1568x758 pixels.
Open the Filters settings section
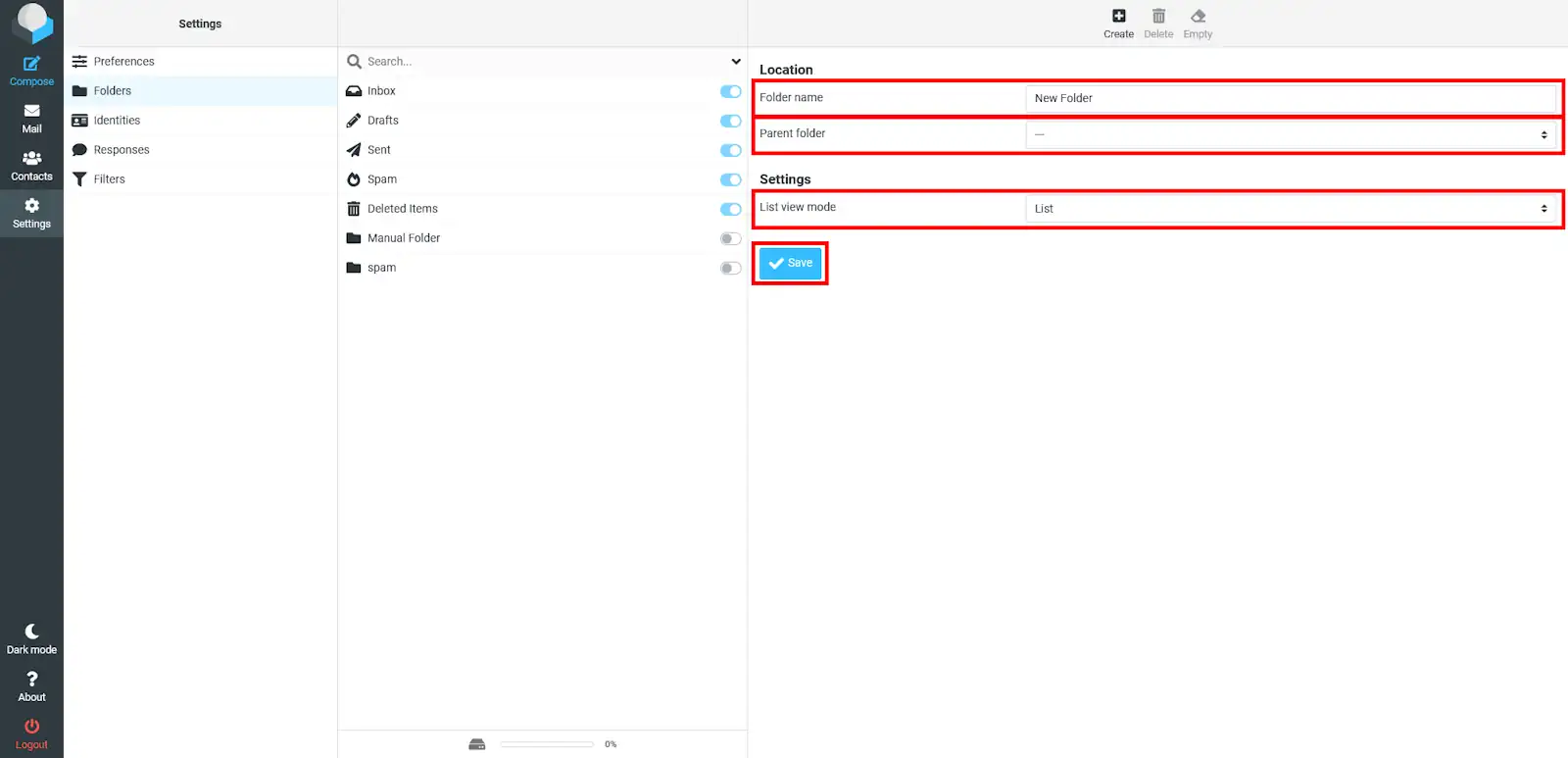click(x=109, y=179)
